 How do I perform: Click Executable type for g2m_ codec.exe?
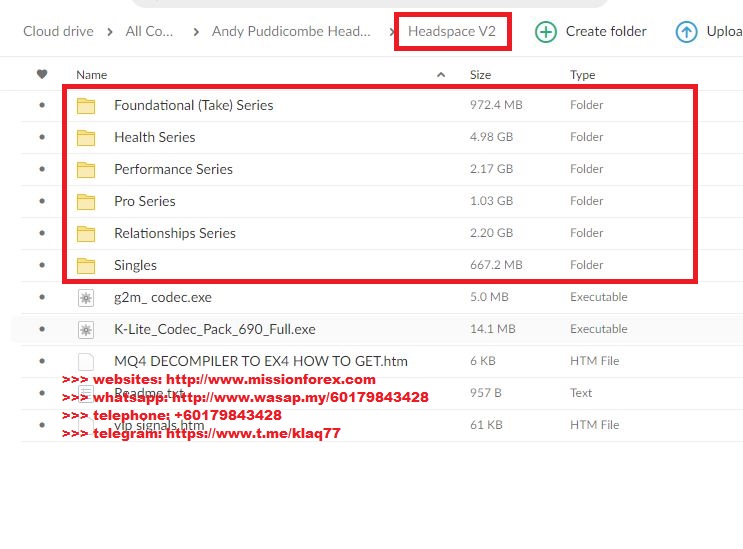coord(598,297)
